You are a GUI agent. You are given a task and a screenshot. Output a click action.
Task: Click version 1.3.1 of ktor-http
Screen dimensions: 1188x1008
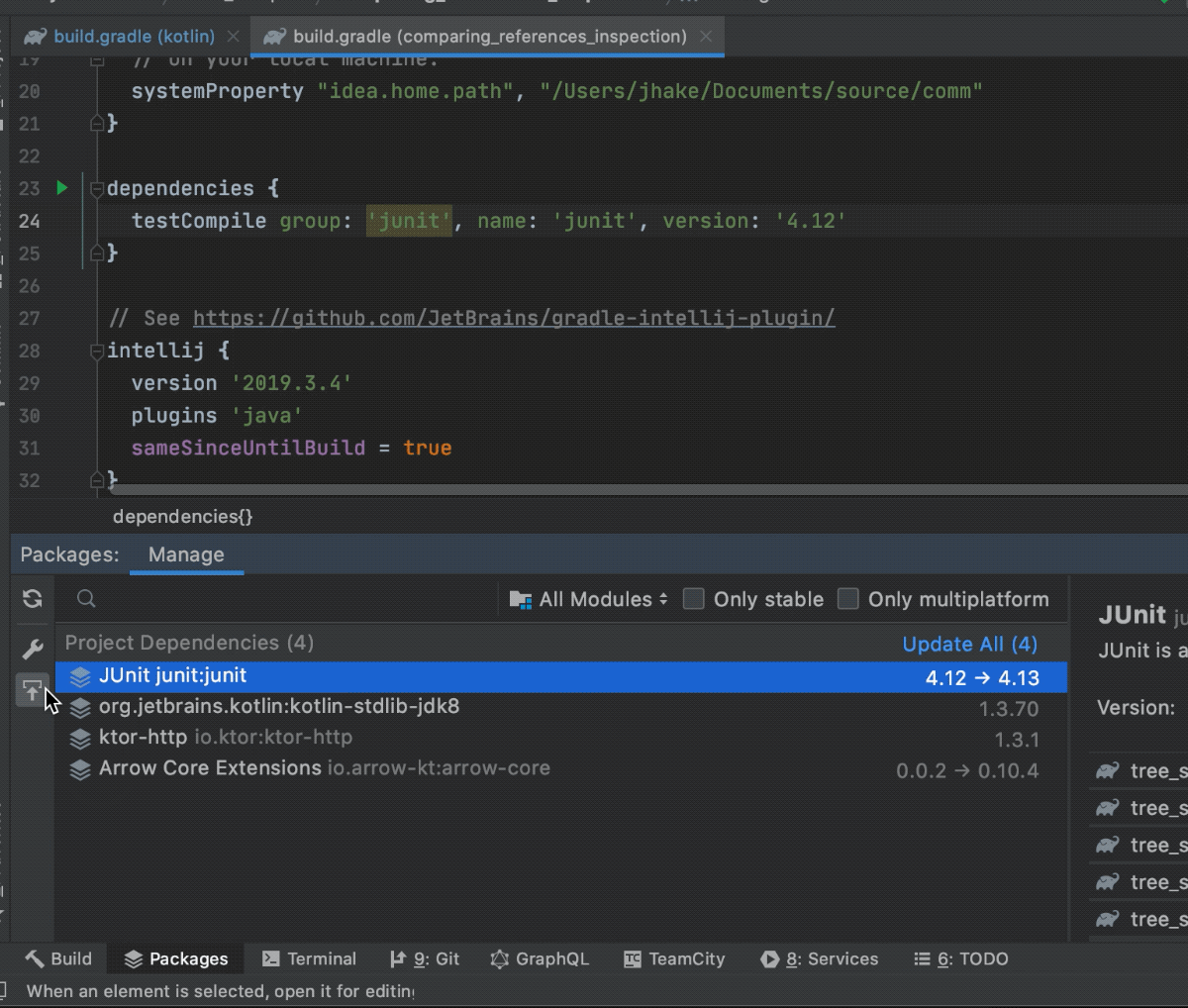[1017, 740]
